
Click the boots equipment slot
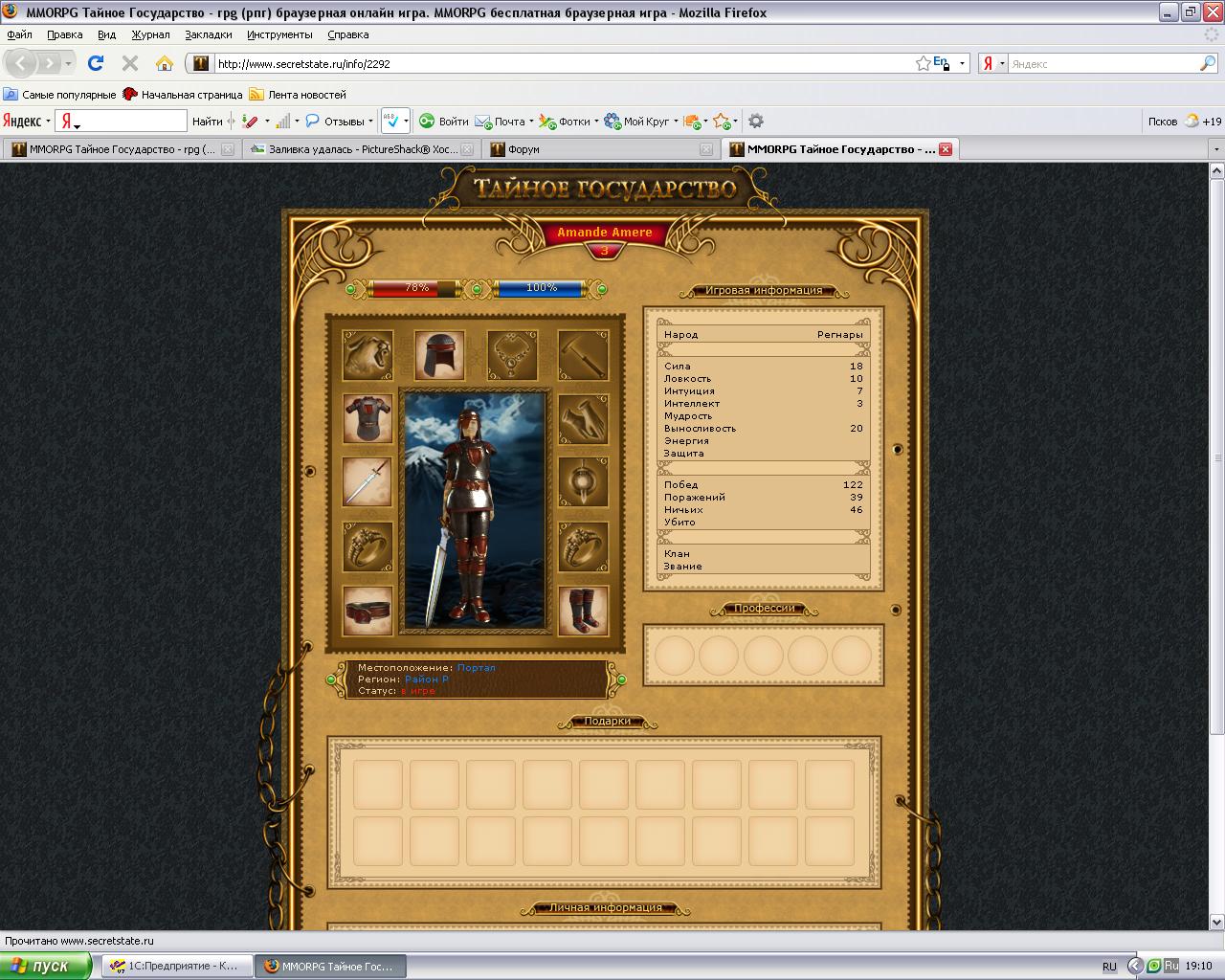(583, 611)
